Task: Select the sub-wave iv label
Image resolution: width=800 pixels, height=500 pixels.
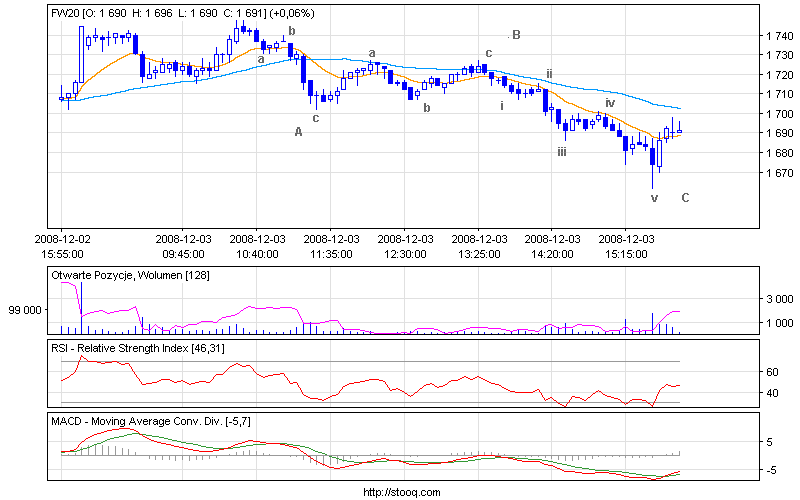Action: point(609,103)
